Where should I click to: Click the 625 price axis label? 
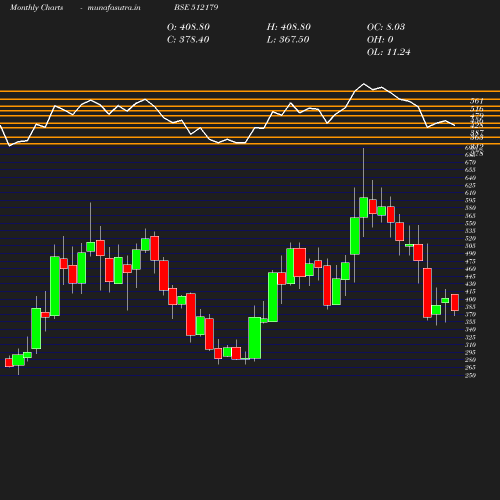[470, 185]
